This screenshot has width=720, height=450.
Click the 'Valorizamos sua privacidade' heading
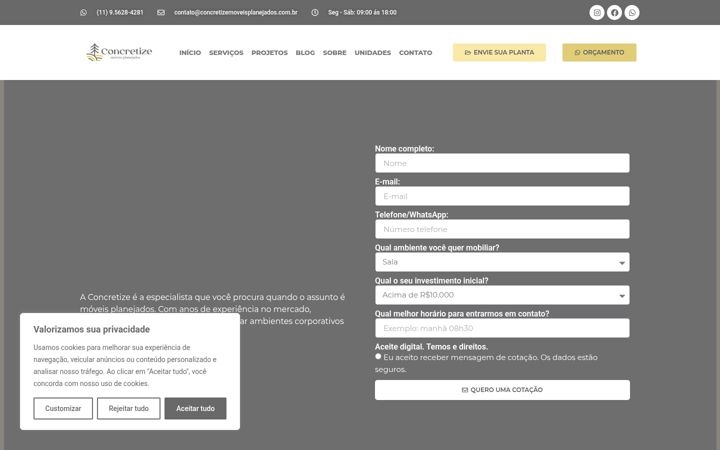tap(91, 329)
